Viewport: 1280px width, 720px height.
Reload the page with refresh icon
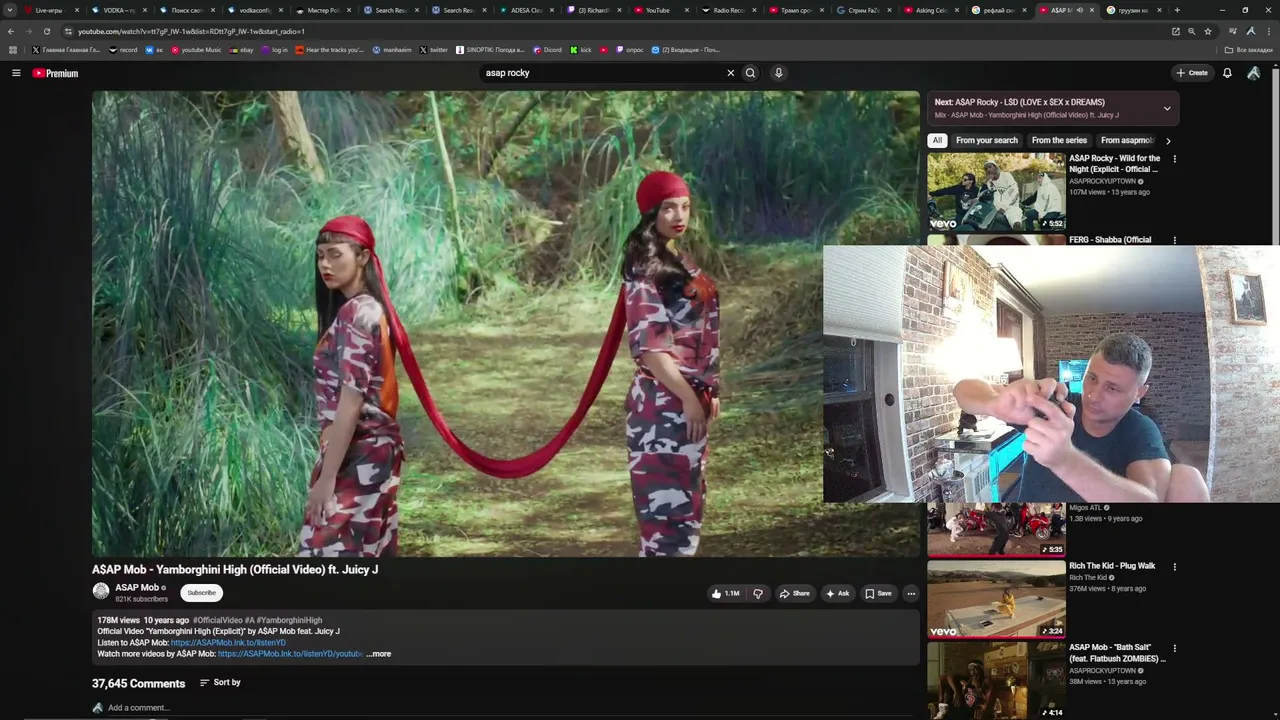pos(46,31)
